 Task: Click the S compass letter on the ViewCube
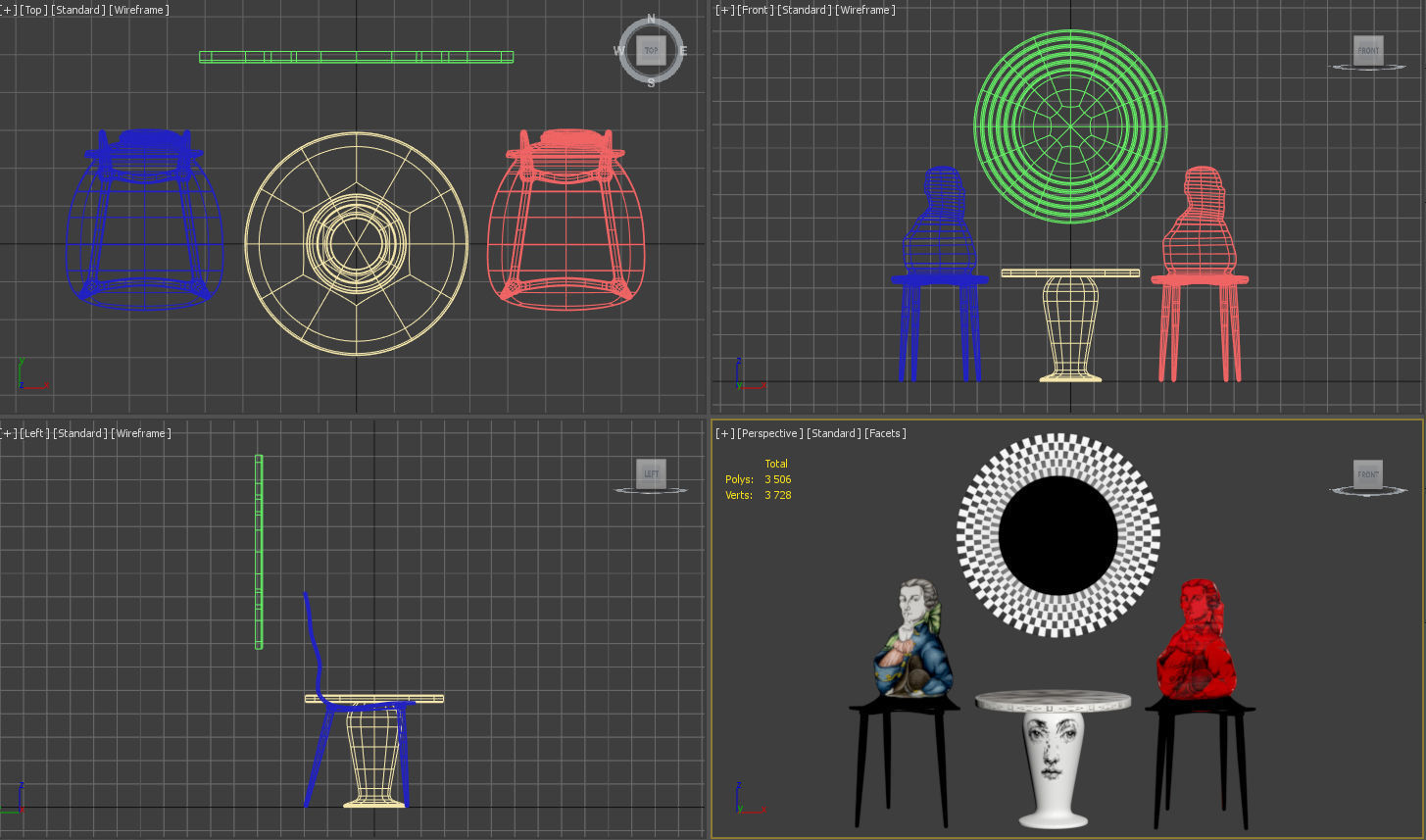[651, 83]
